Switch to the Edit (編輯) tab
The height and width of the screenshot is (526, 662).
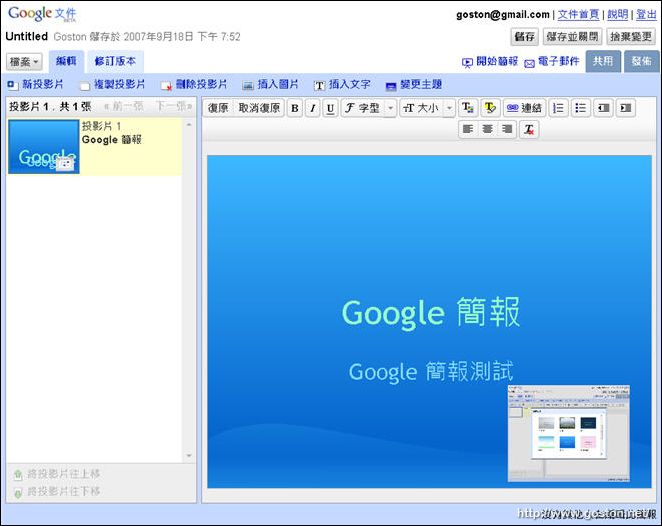tap(66, 62)
